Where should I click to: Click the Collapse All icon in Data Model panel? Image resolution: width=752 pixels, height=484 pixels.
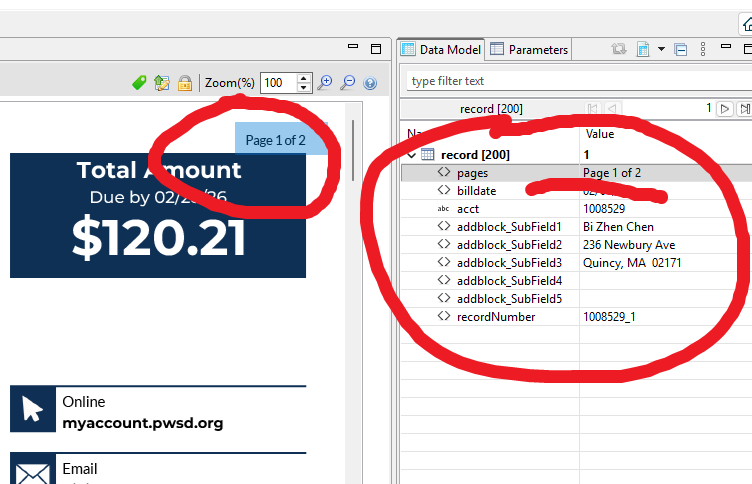click(x=681, y=49)
